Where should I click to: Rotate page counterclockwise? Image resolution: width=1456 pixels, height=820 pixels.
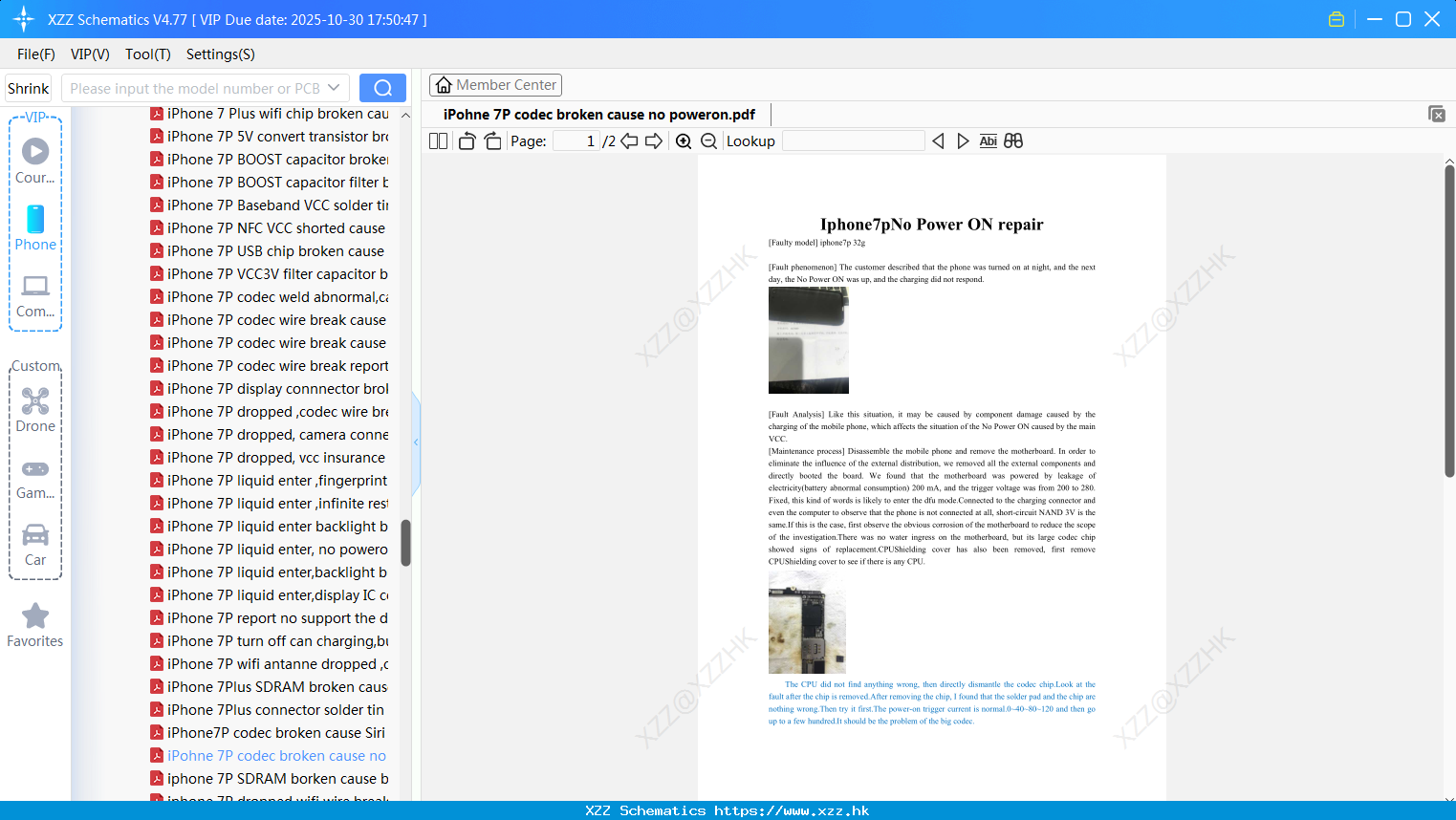[467, 141]
